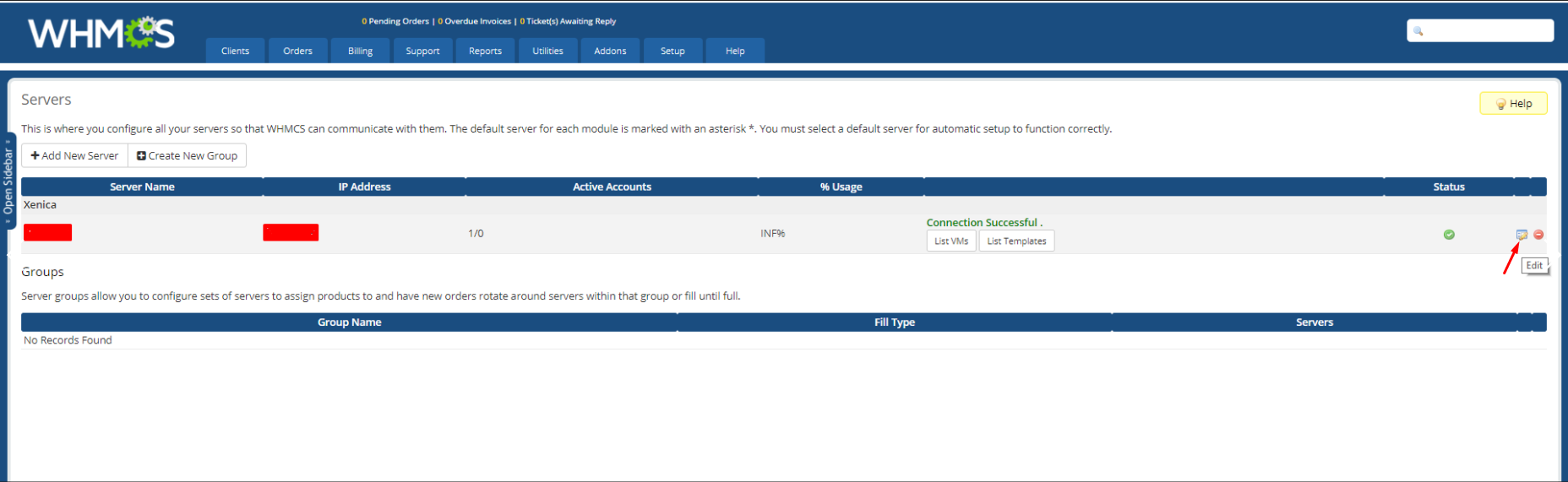
Task: Open Pending Orders link
Action: [x=395, y=21]
